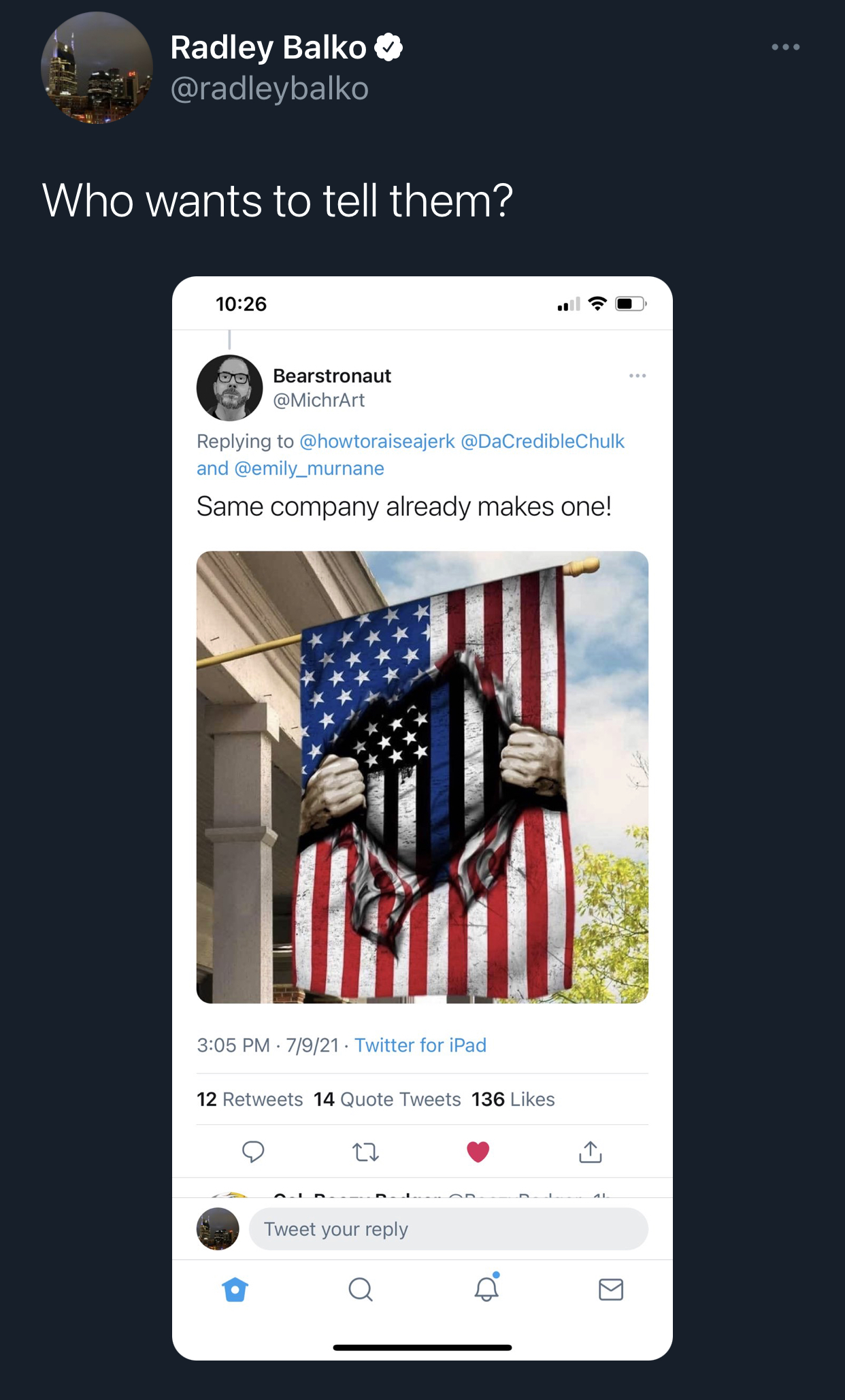Screen dimensions: 845x1400
Task: Open the American flag photo
Action: tap(422, 777)
